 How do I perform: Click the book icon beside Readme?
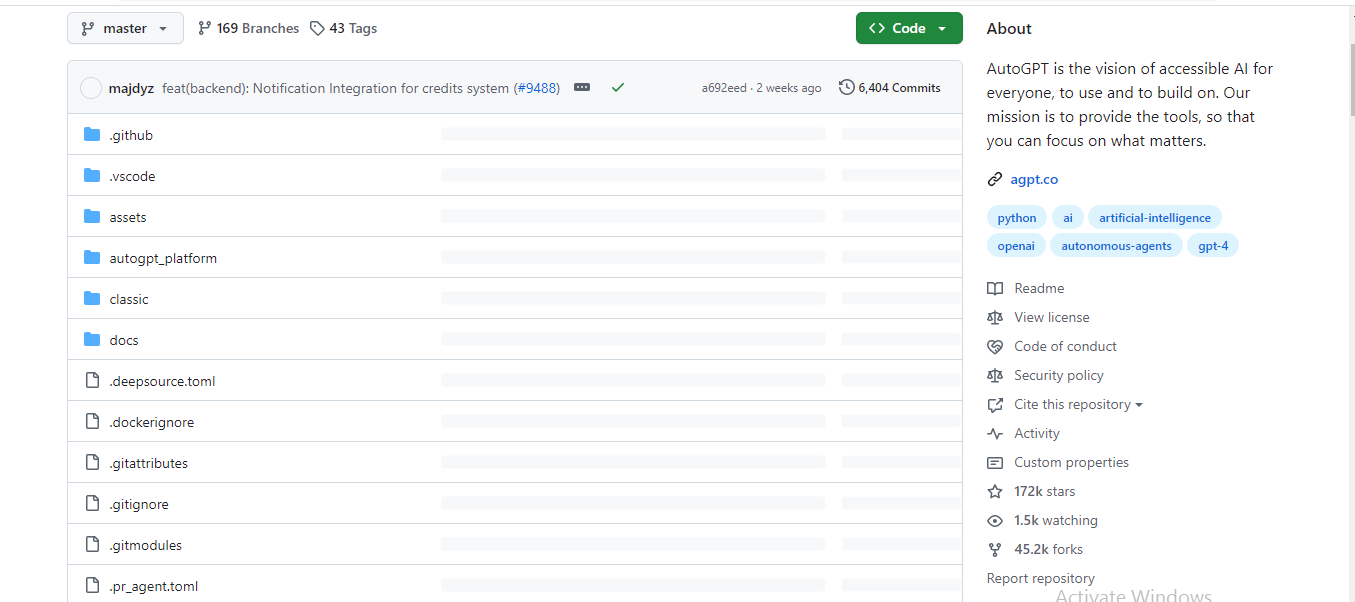click(995, 289)
